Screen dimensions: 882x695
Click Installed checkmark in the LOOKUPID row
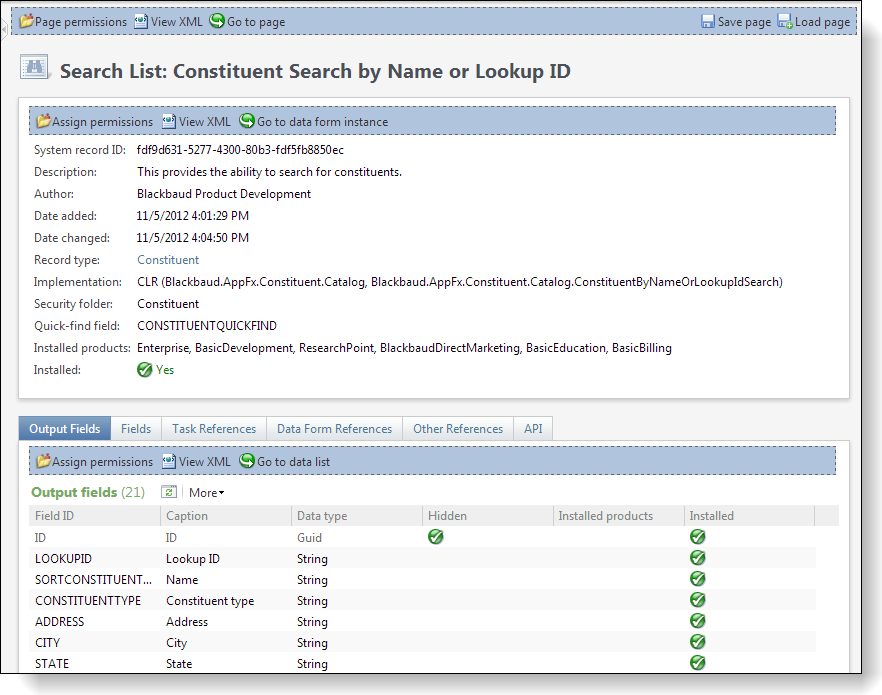(x=698, y=558)
